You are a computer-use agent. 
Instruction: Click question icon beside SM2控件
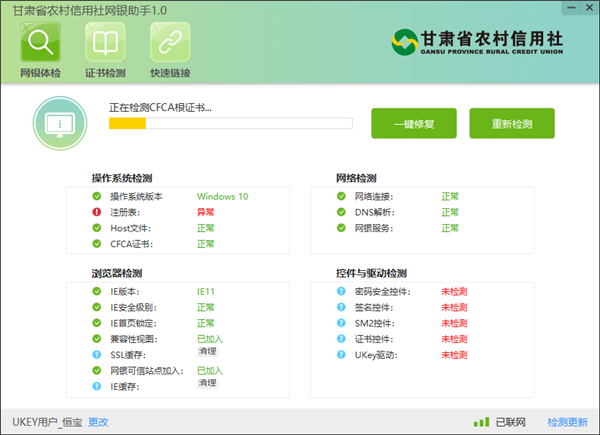pyautogui.click(x=341, y=323)
